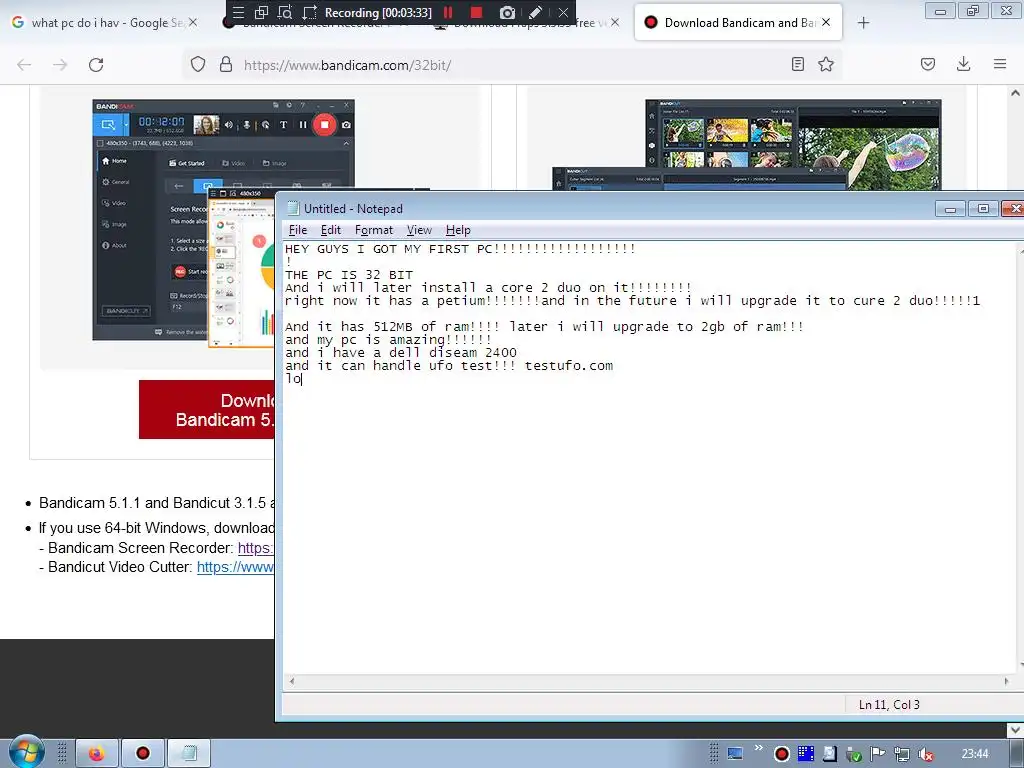Open the Firefox downloads panel
Screen dimensions: 1024x768
(x=963, y=64)
